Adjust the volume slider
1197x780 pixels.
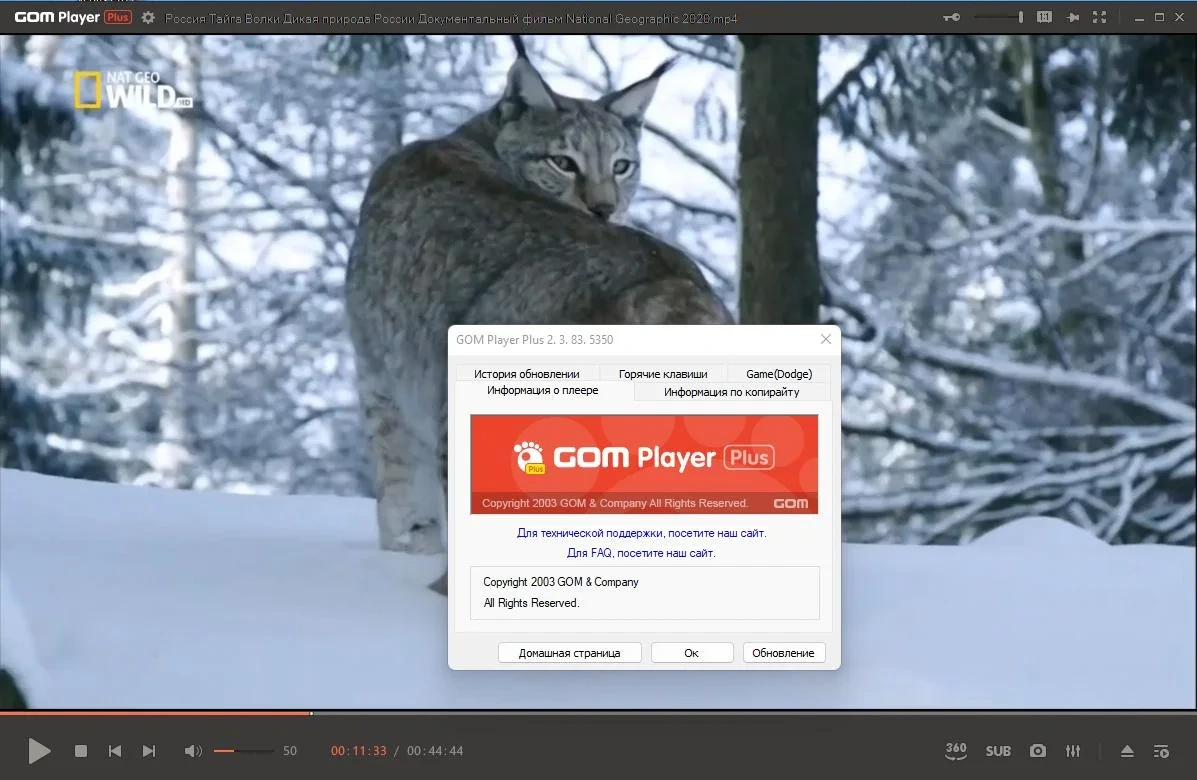tap(243, 751)
